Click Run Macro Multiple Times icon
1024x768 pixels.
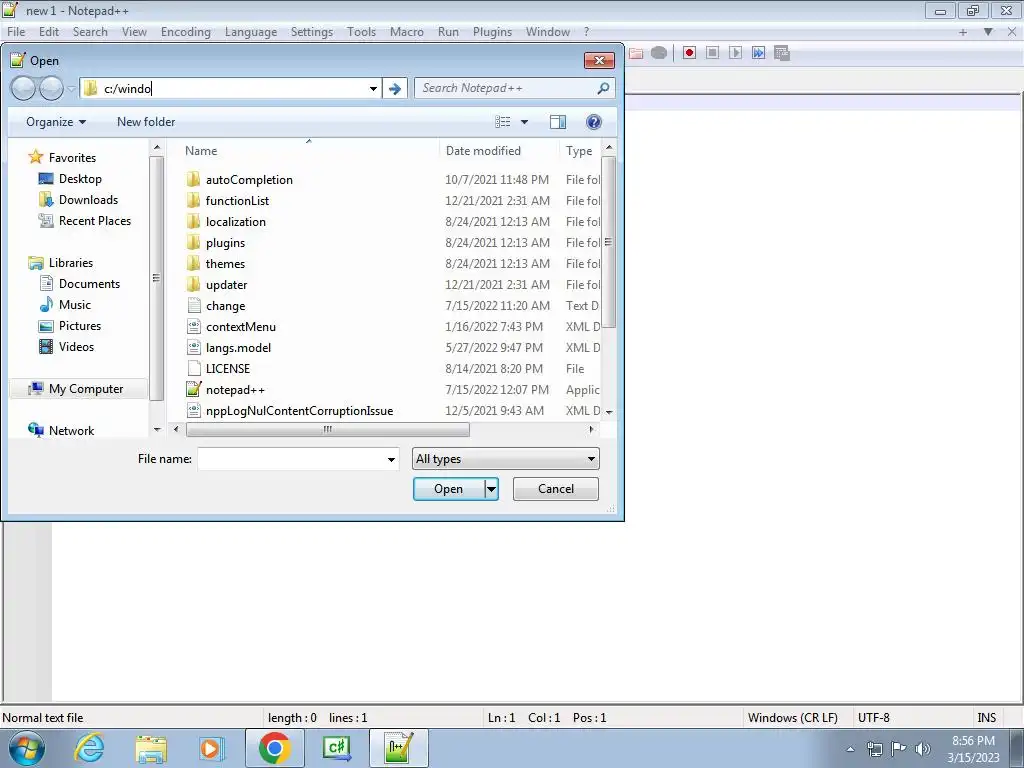coord(758,53)
